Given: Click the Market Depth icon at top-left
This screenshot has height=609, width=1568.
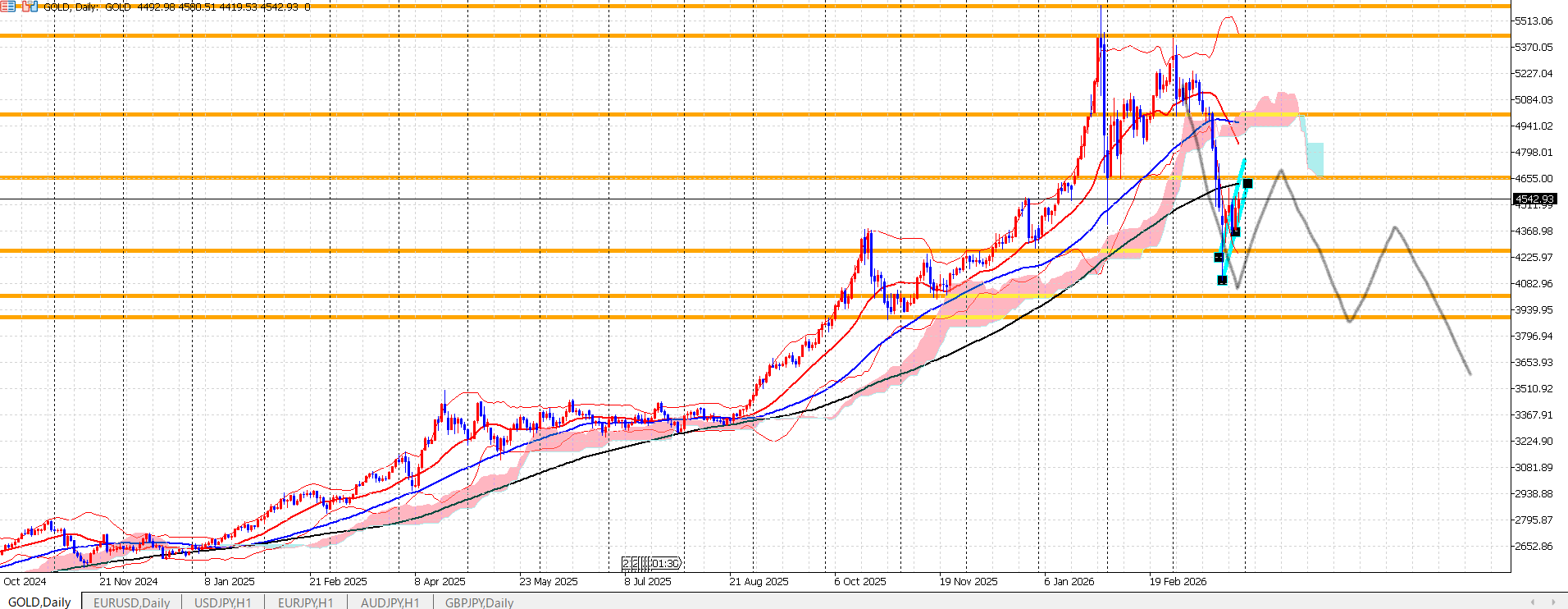Looking at the screenshot, I should point(7,7).
